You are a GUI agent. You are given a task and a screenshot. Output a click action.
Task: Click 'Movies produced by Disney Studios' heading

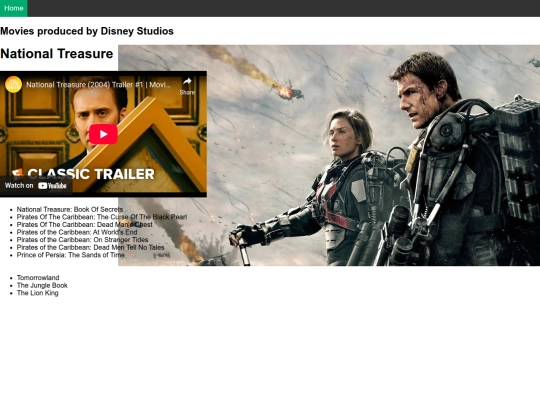[x=87, y=31]
